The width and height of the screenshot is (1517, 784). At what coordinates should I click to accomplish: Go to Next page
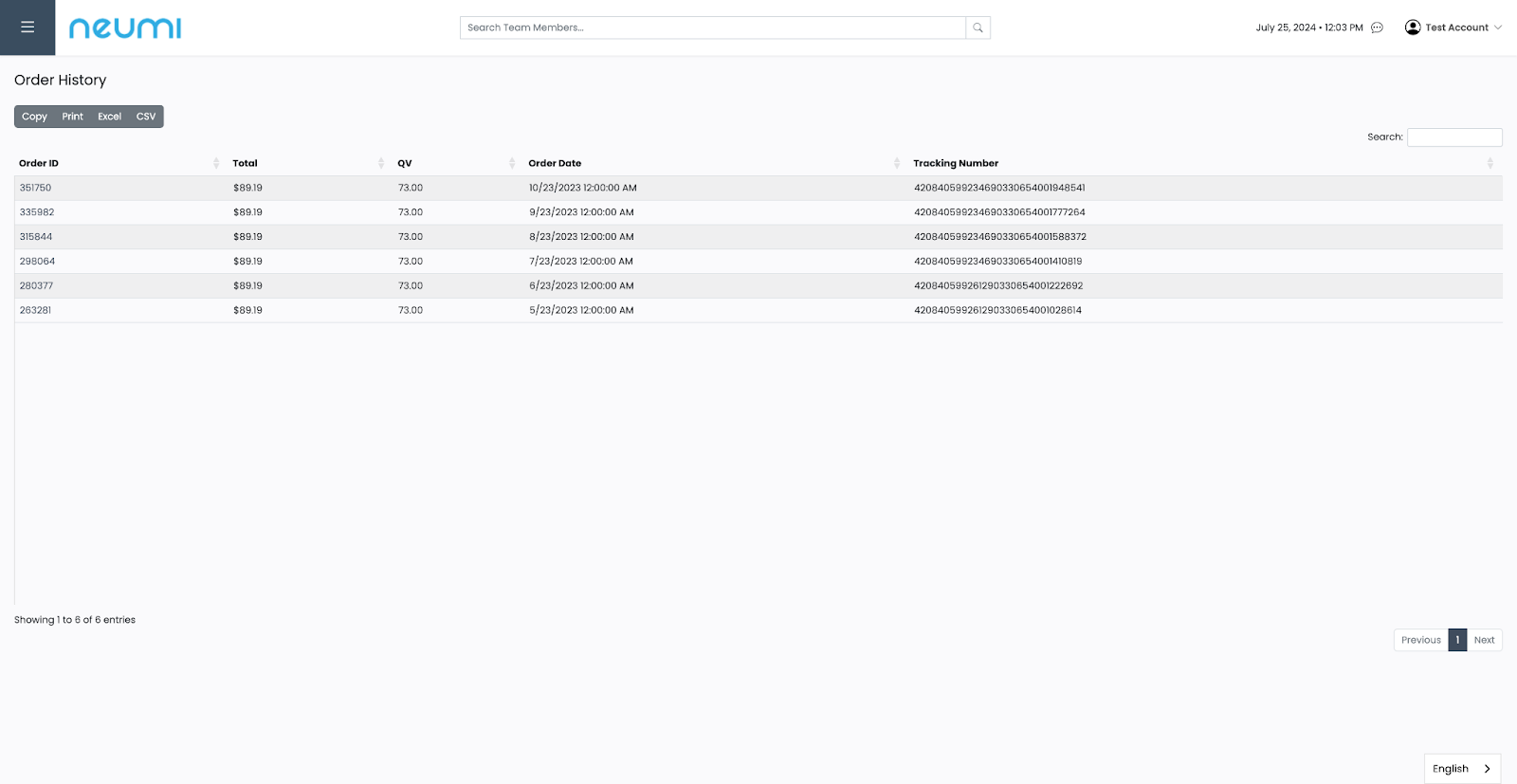click(1484, 640)
